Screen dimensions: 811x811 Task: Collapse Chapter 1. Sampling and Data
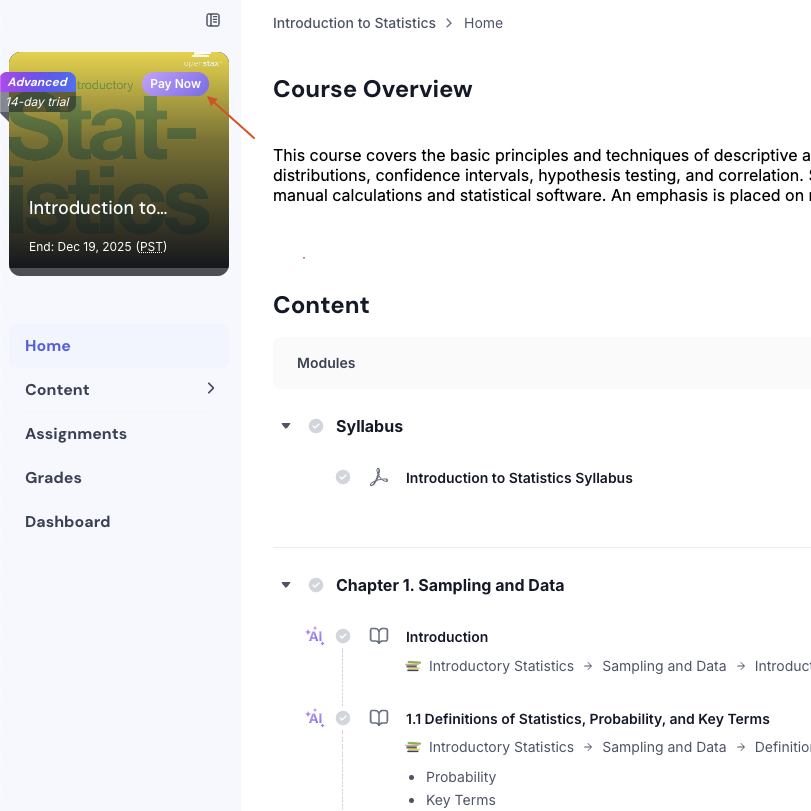286,585
